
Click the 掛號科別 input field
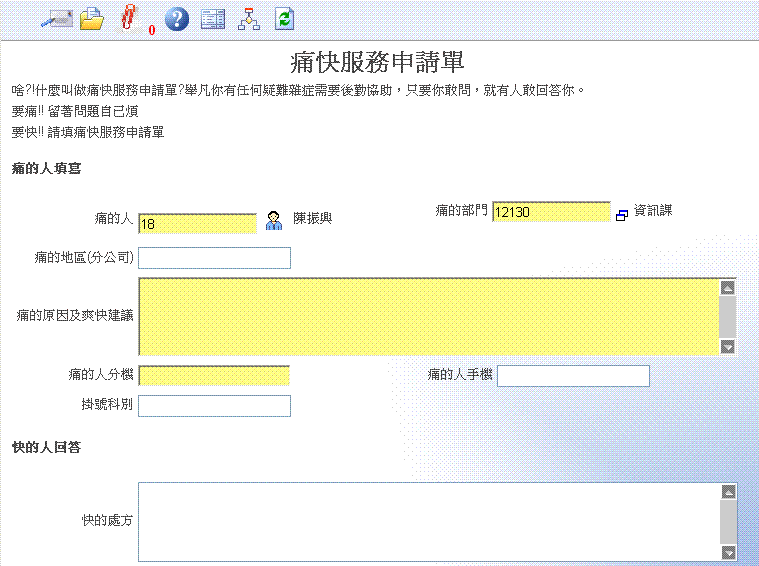tap(214, 406)
